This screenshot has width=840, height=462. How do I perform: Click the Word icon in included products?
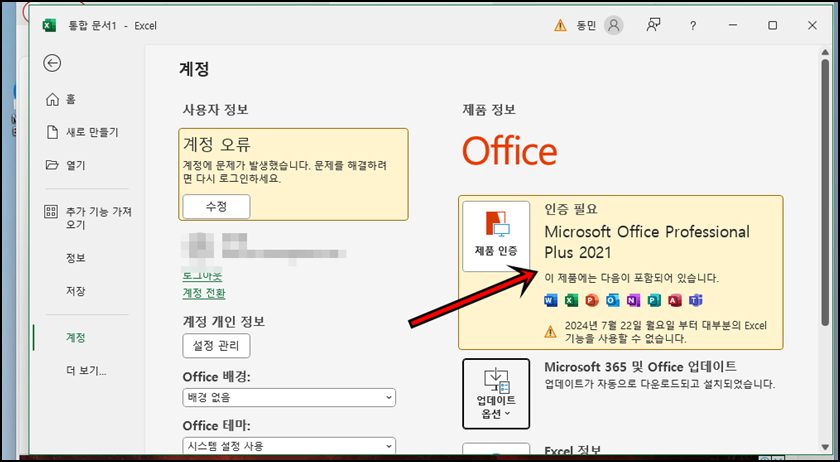[x=550, y=300]
